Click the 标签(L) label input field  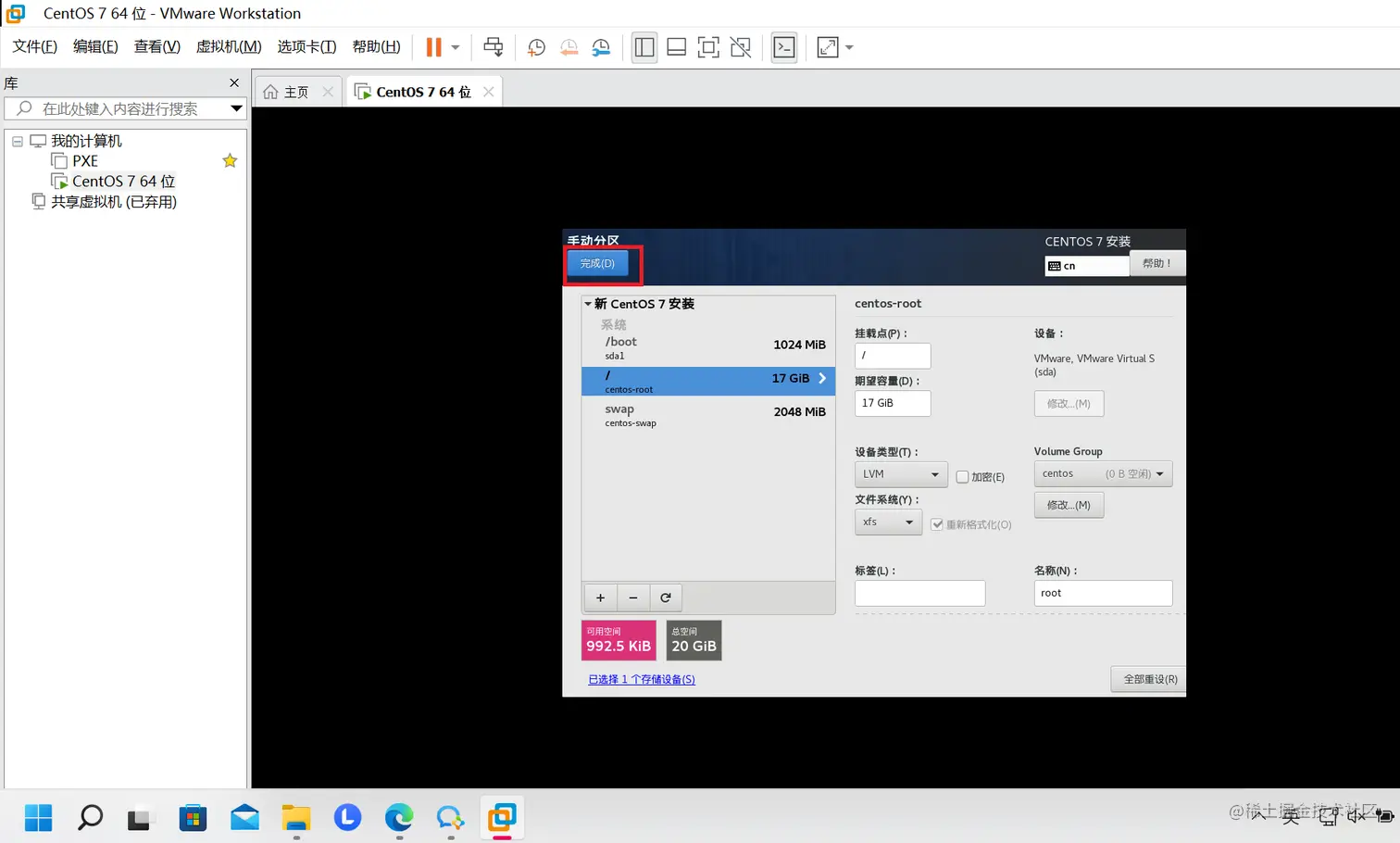tap(919, 593)
